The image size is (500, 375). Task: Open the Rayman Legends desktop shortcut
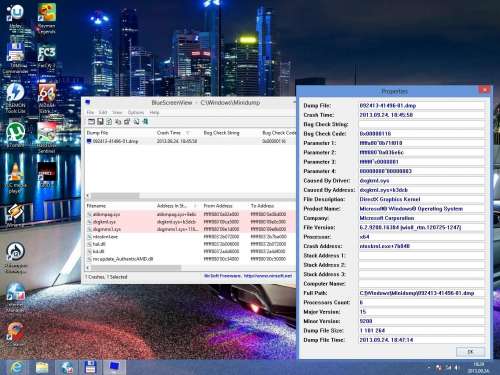(x=47, y=18)
